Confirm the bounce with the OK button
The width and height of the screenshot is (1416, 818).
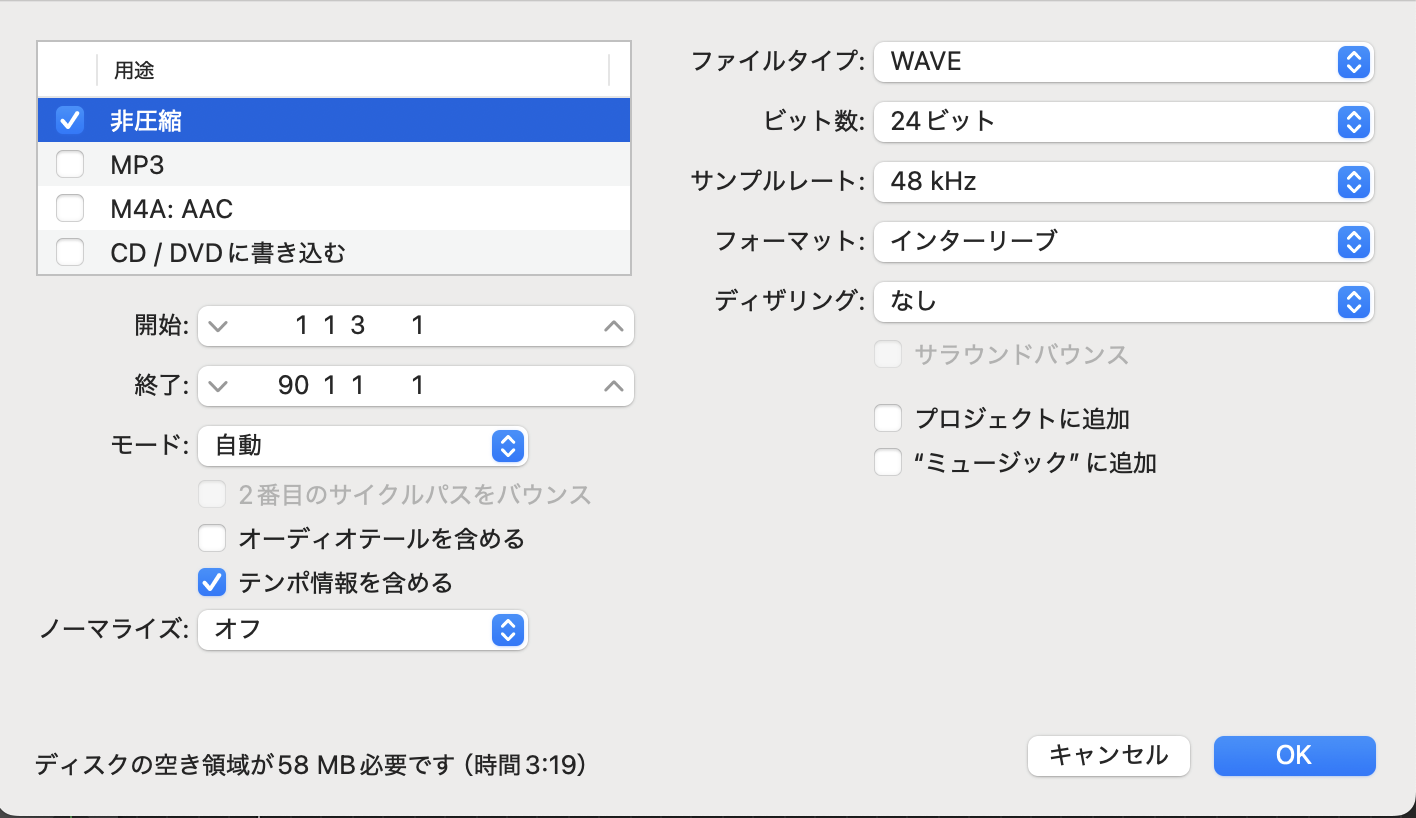coord(1294,755)
